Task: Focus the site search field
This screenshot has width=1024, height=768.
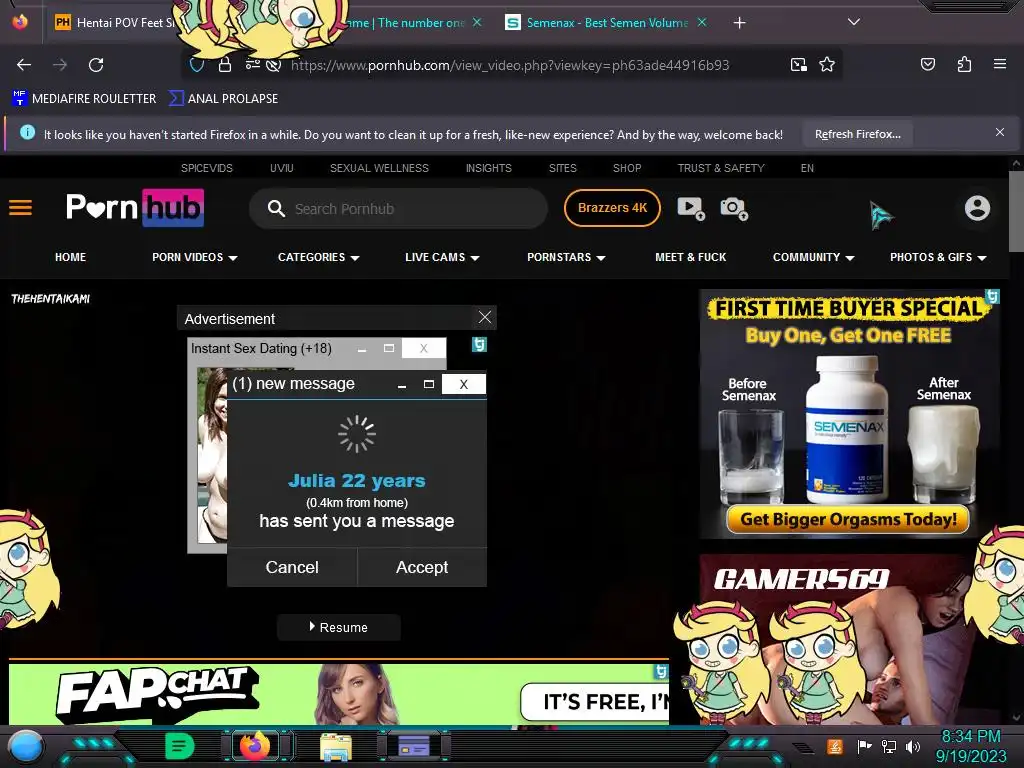Action: 398,209
